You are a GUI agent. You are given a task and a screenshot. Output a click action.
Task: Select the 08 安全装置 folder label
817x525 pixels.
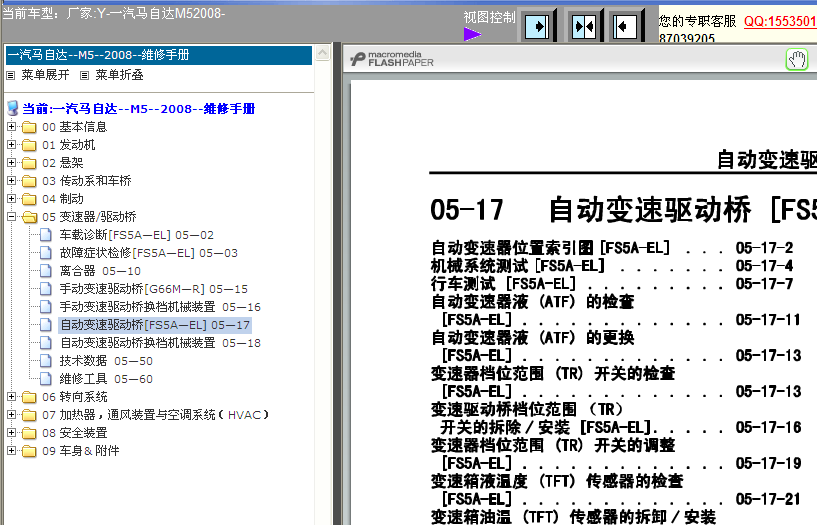coord(75,433)
